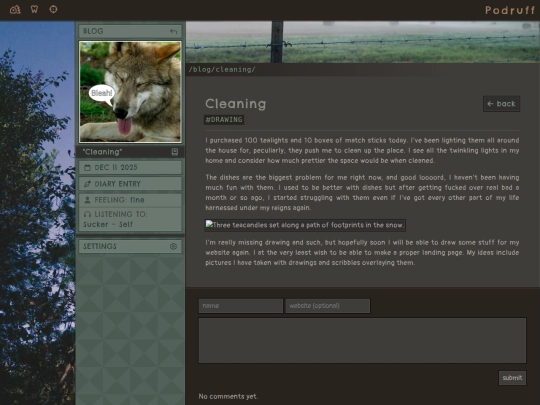This screenshot has height=405, width=540.
Task: Click the BLOG sidebar header
Action: coord(130,31)
